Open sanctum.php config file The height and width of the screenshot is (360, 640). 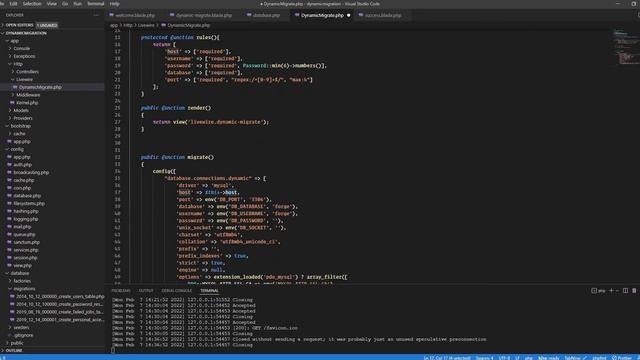(x=27, y=242)
